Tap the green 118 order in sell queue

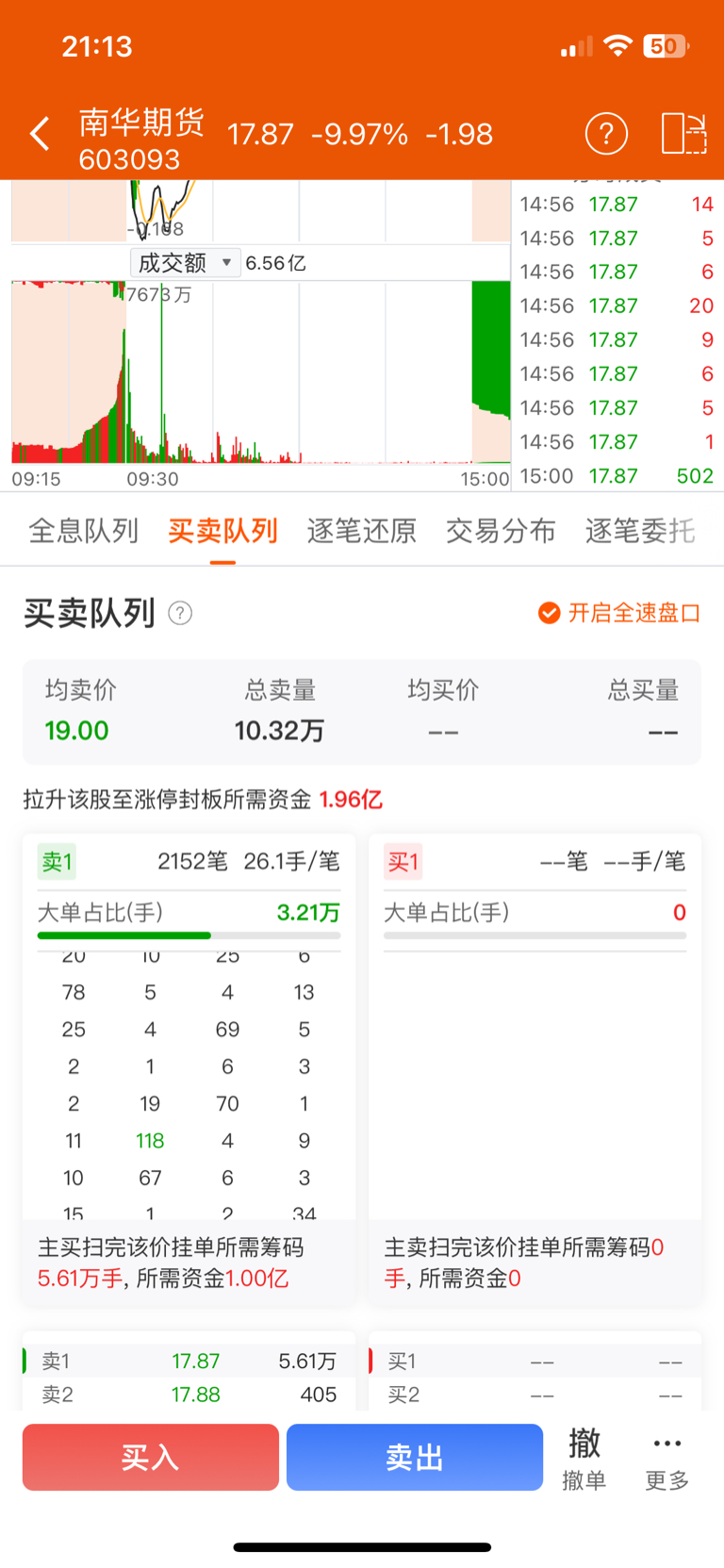(150, 1141)
